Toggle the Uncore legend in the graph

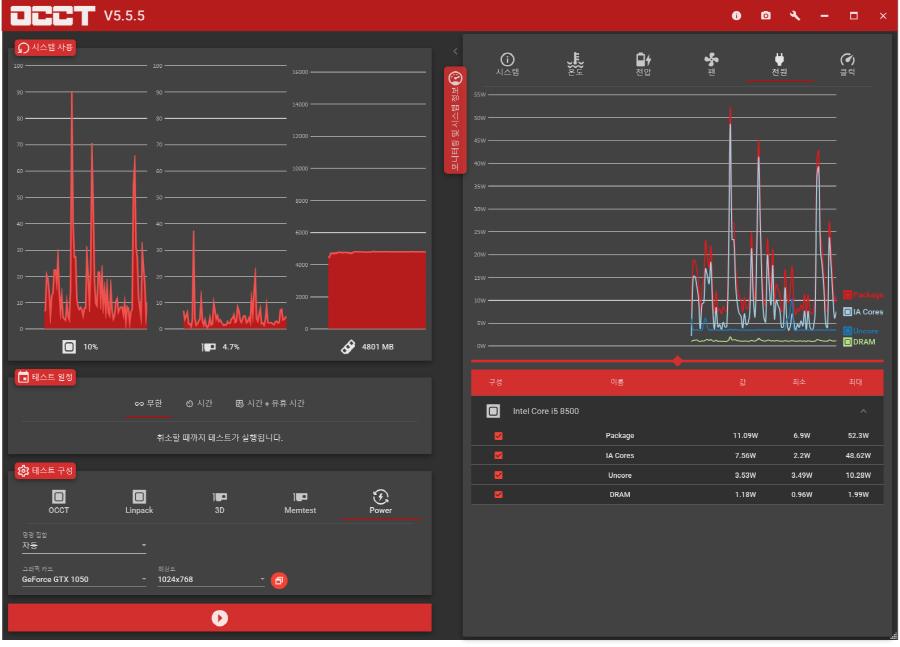click(x=861, y=331)
